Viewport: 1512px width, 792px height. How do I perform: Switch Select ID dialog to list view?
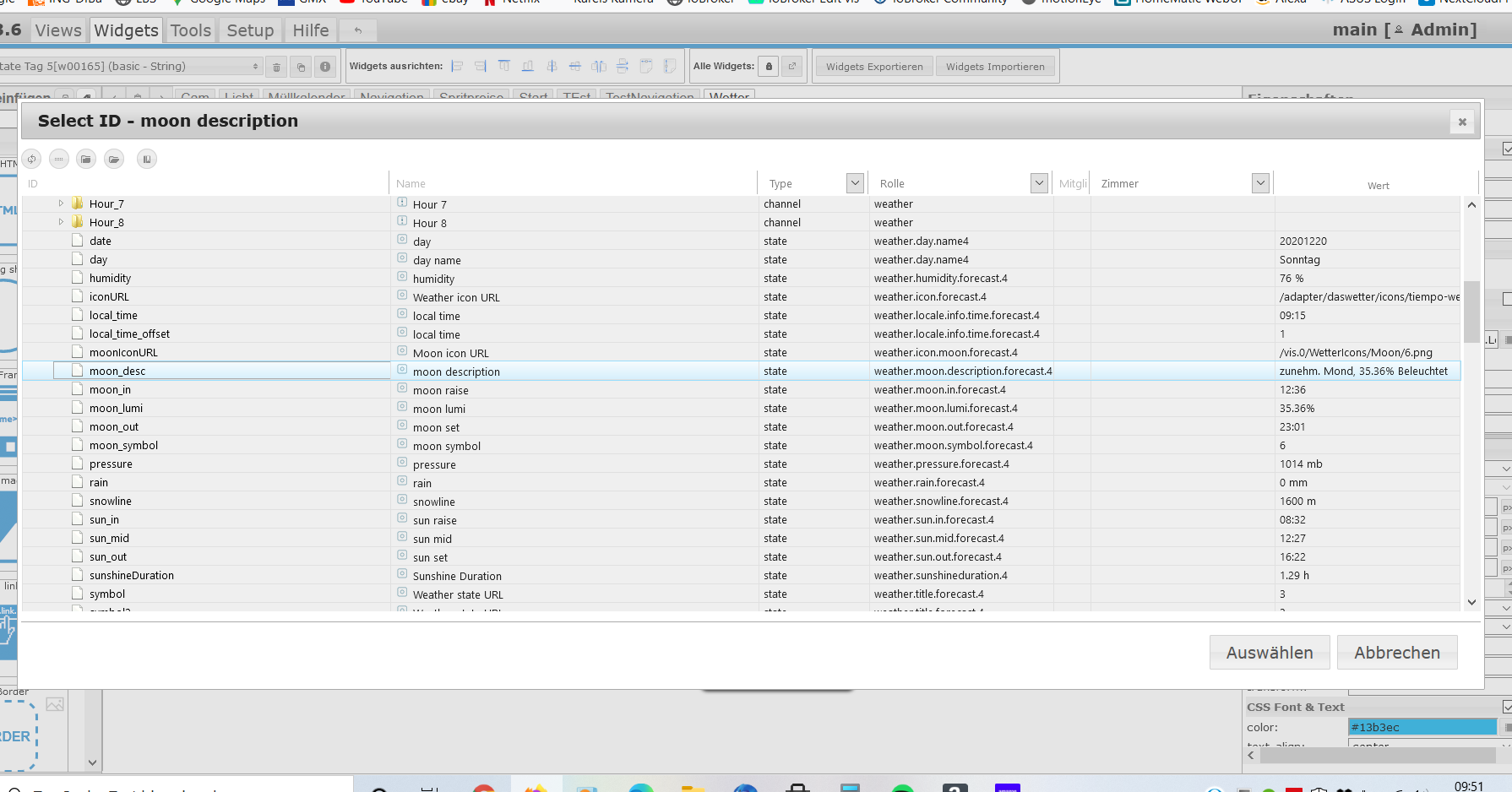tap(59, 159)
